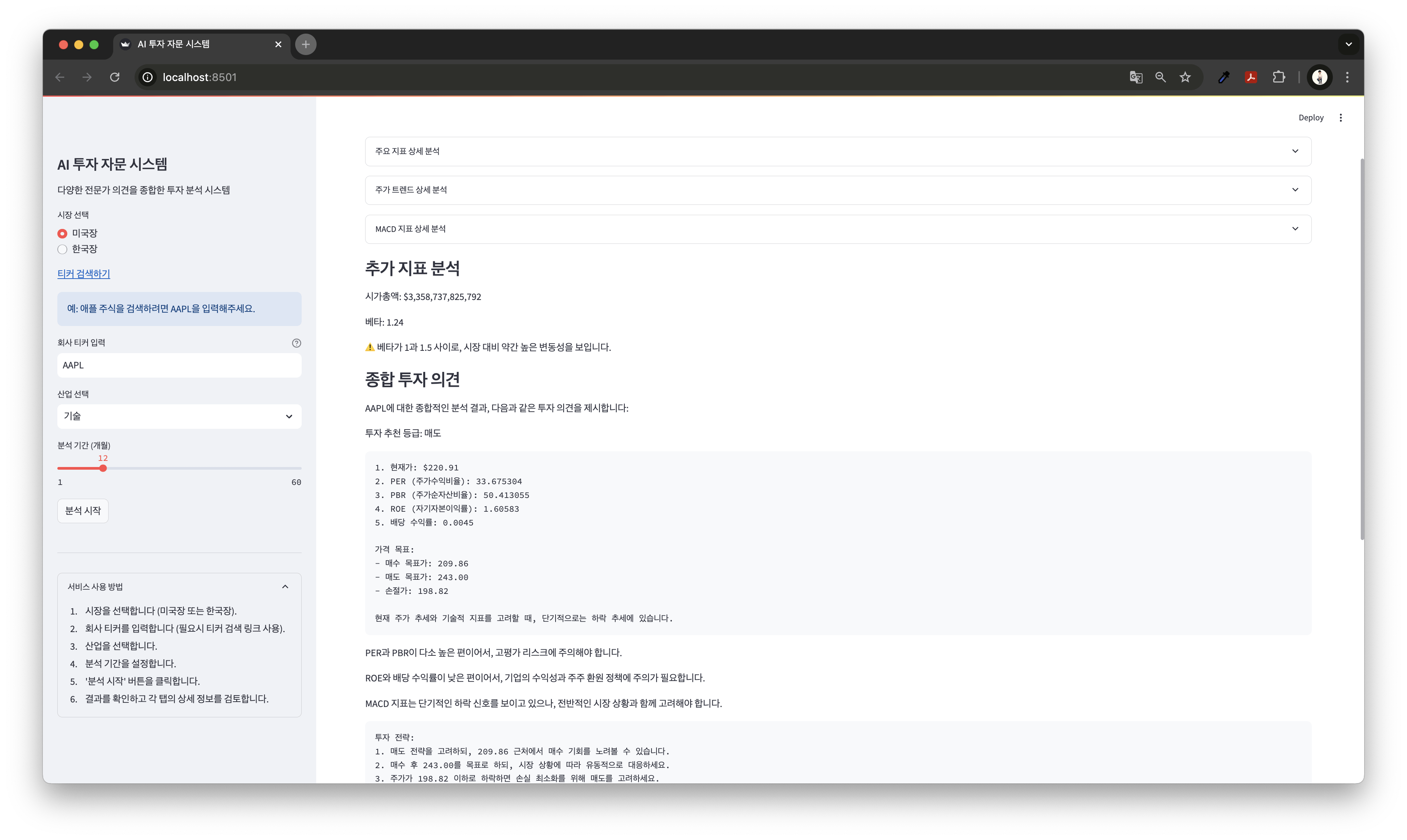Screen dimensions: 1407x840
Task: Click the Google Translate icon in address bar
Action: click(1135, 77)
